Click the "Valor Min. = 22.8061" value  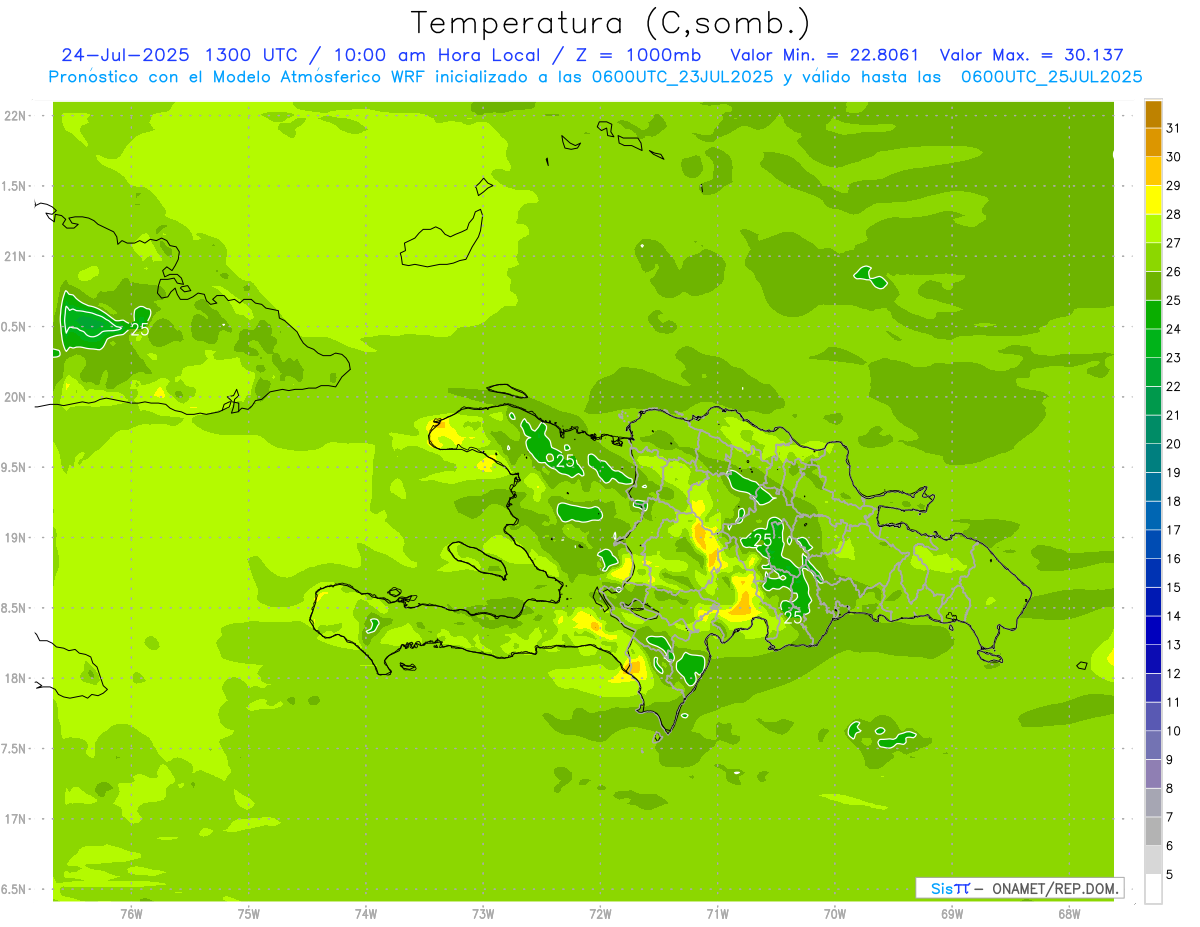click(x=825, y=55)
